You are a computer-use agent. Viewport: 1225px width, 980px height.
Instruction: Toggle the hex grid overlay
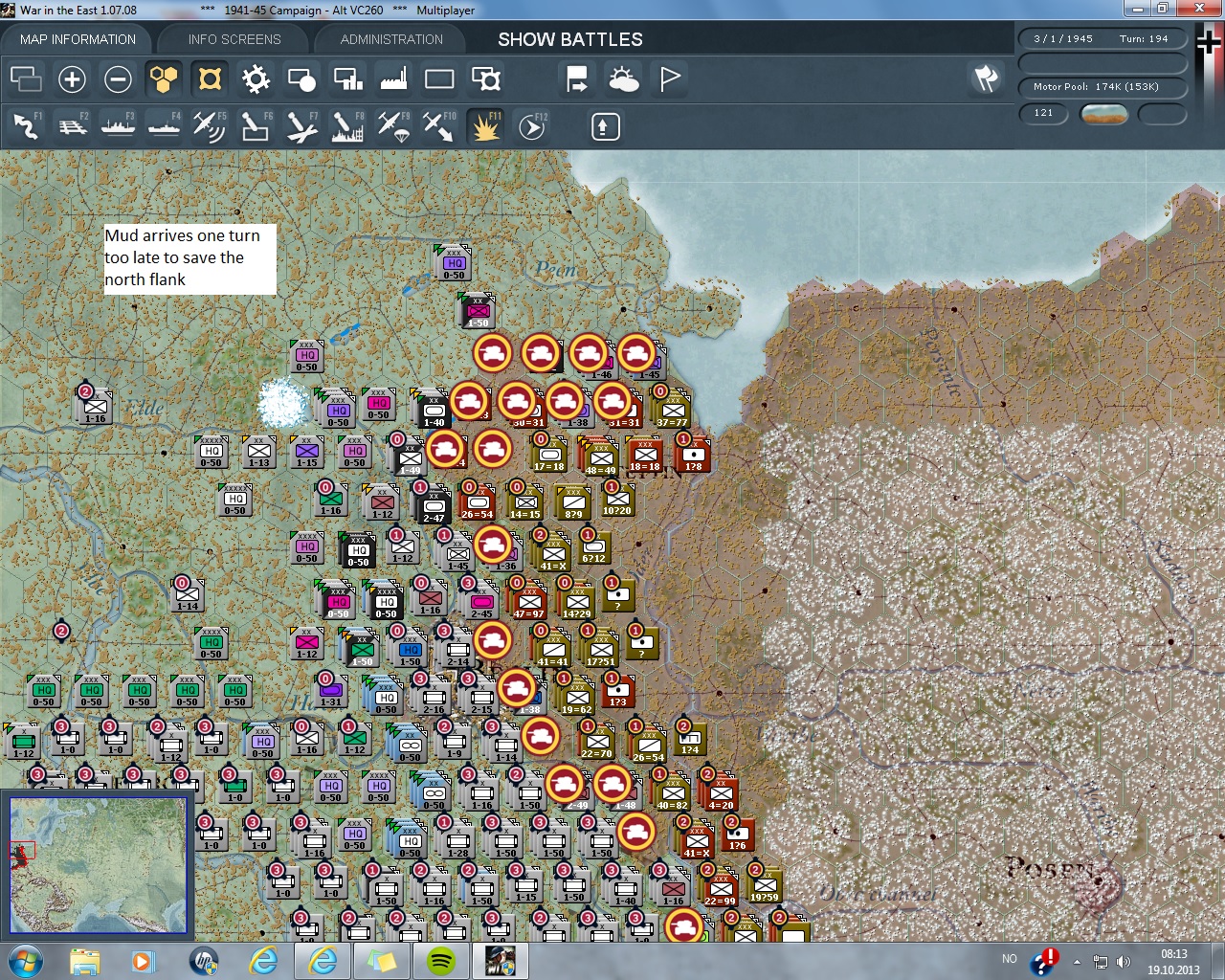pyautogui.click(x=164, y=78)
